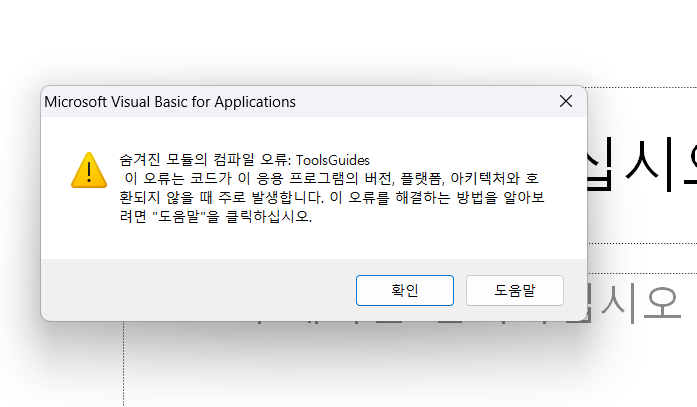Close the Microsoft Visual Basic for Applications dialog
This screenshot has width=697, height=407.
[565, 101]
